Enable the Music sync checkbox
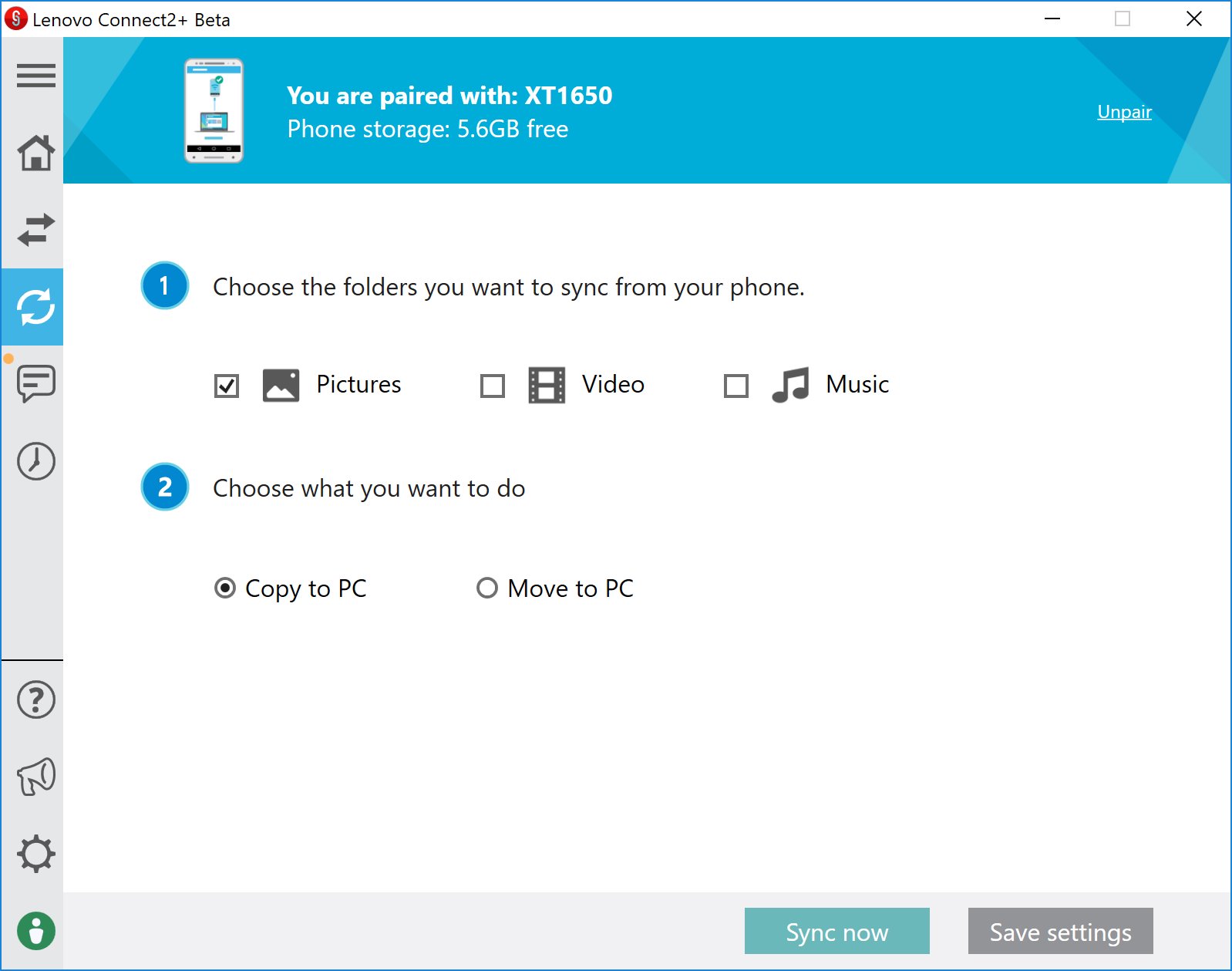Screen dimensions: 1232x971 pos(736,386)
